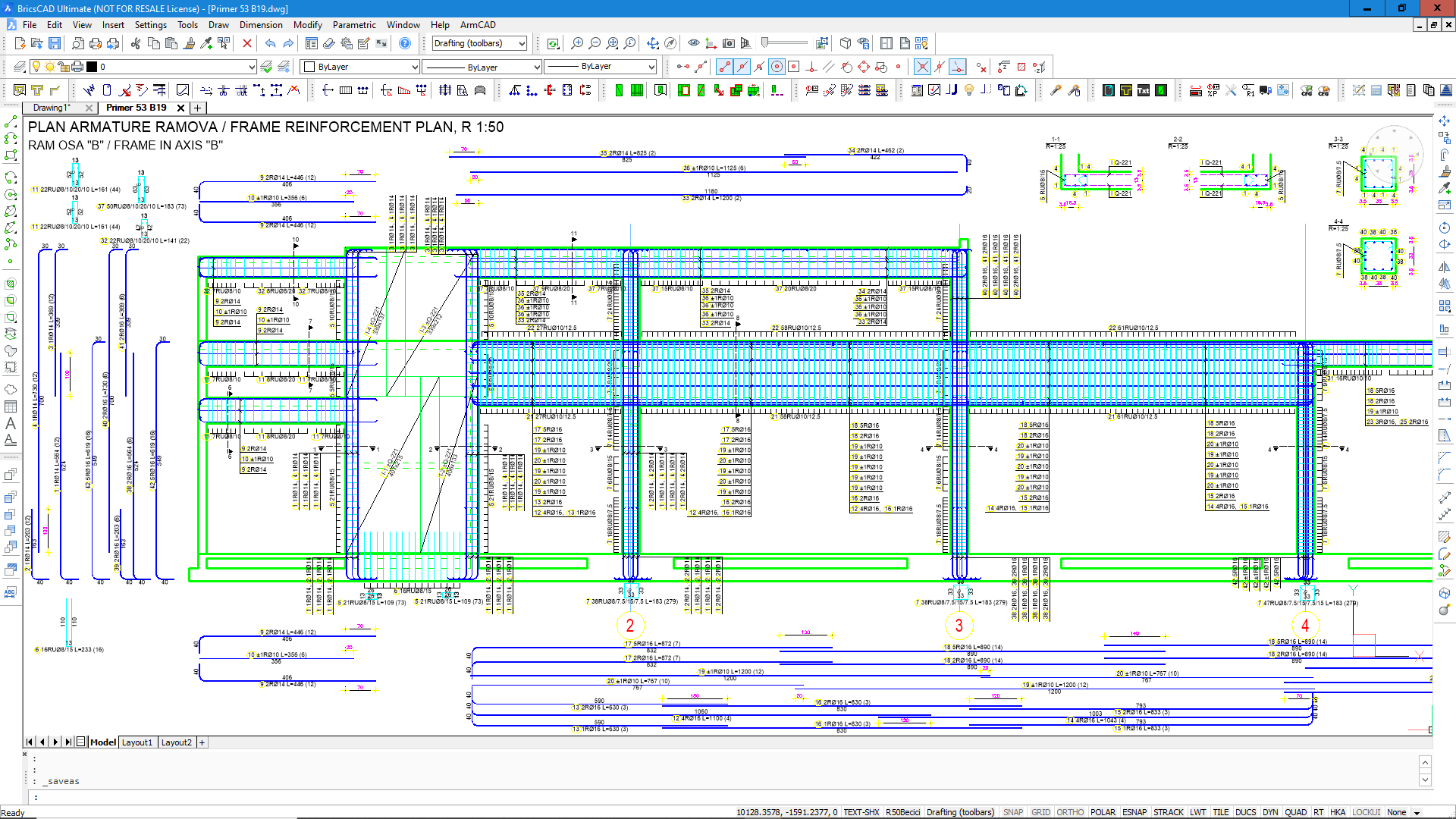Switch to the Layout1 tab
Screen dimensions: 1456x819
coord(137,742)
